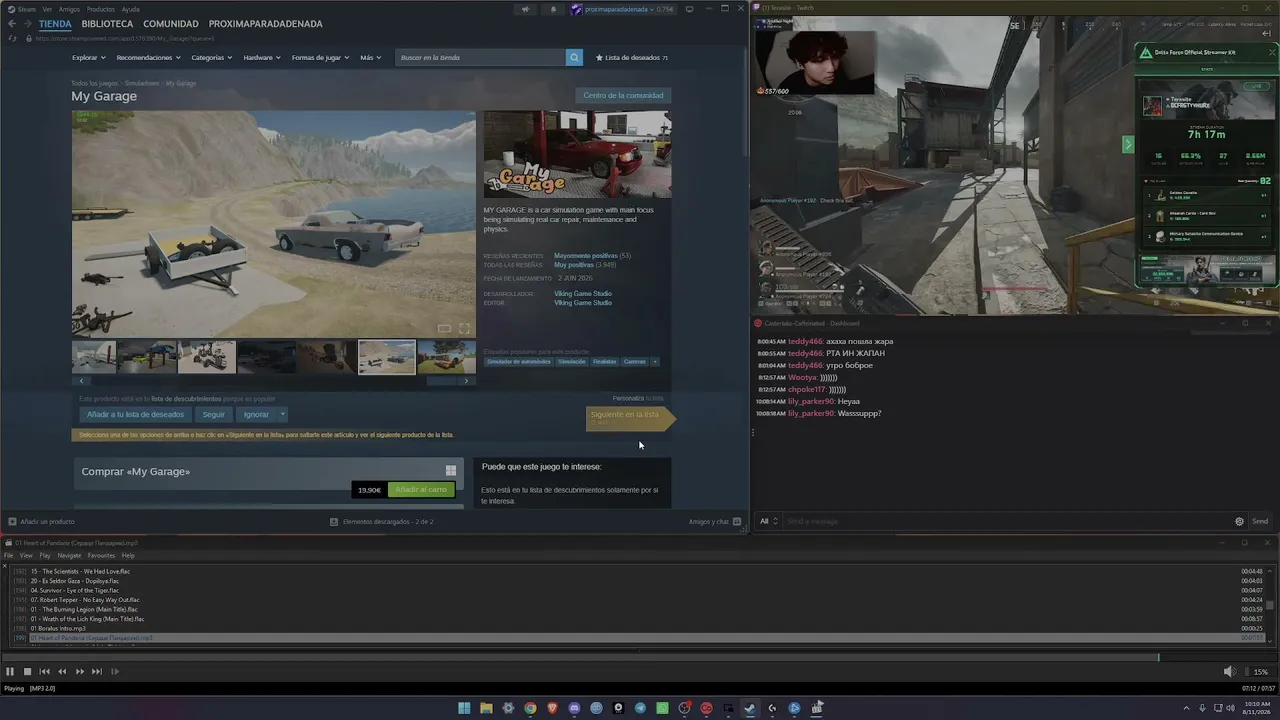Open the Categorías dropdown
Viewport: 1280px width, 720px height.
(211, 58)
